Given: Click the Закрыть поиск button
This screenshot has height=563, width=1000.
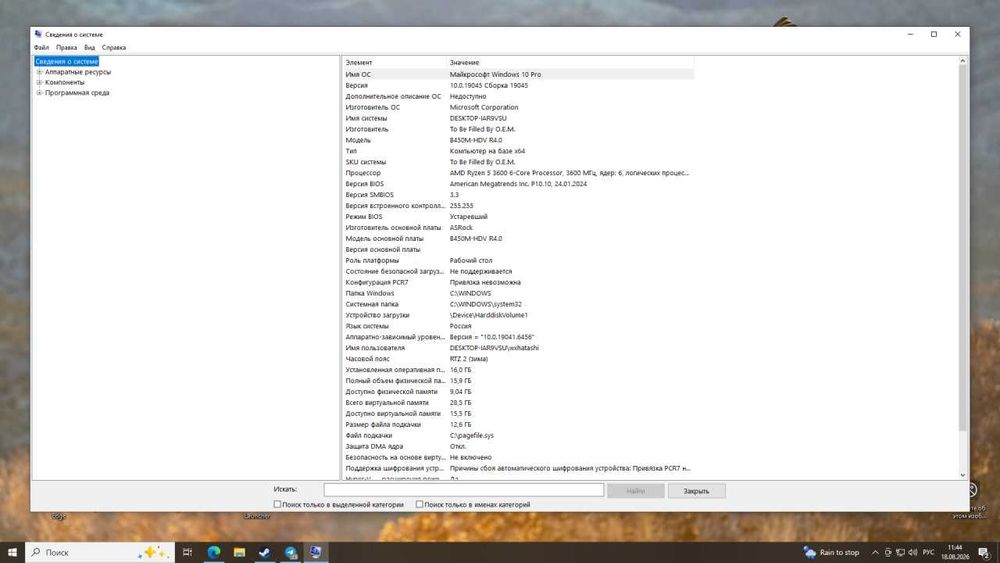Looking at the screenshot, I should pyautogui.click(x=696, y=491).
